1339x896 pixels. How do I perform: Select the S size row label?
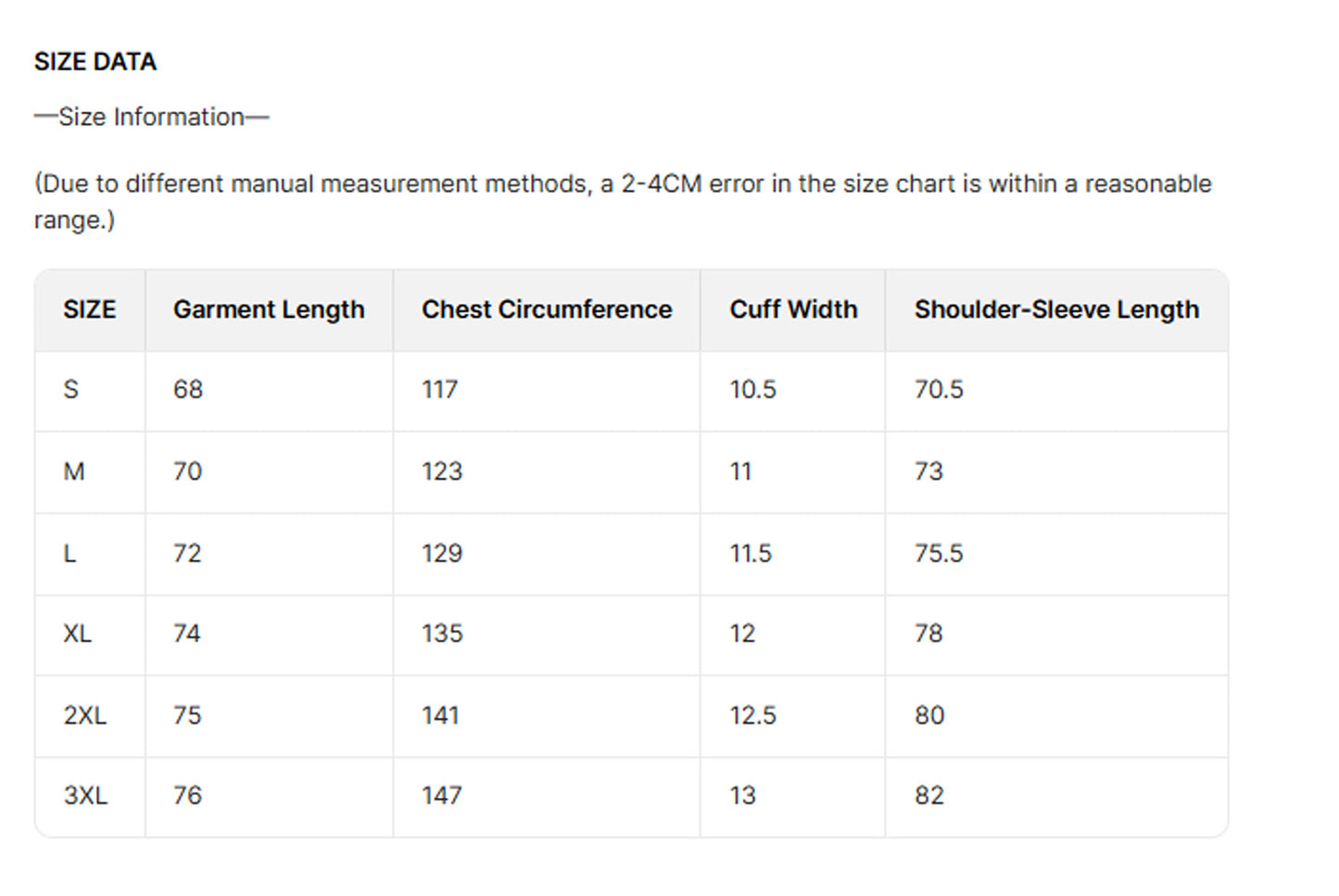pyautogui.click(x=70, y=390)
